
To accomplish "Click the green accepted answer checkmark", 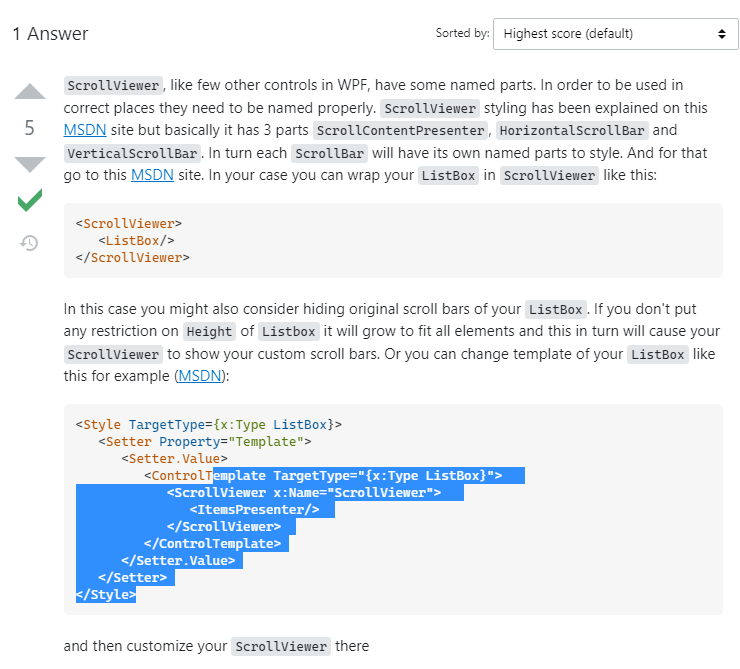I will 30,201.
